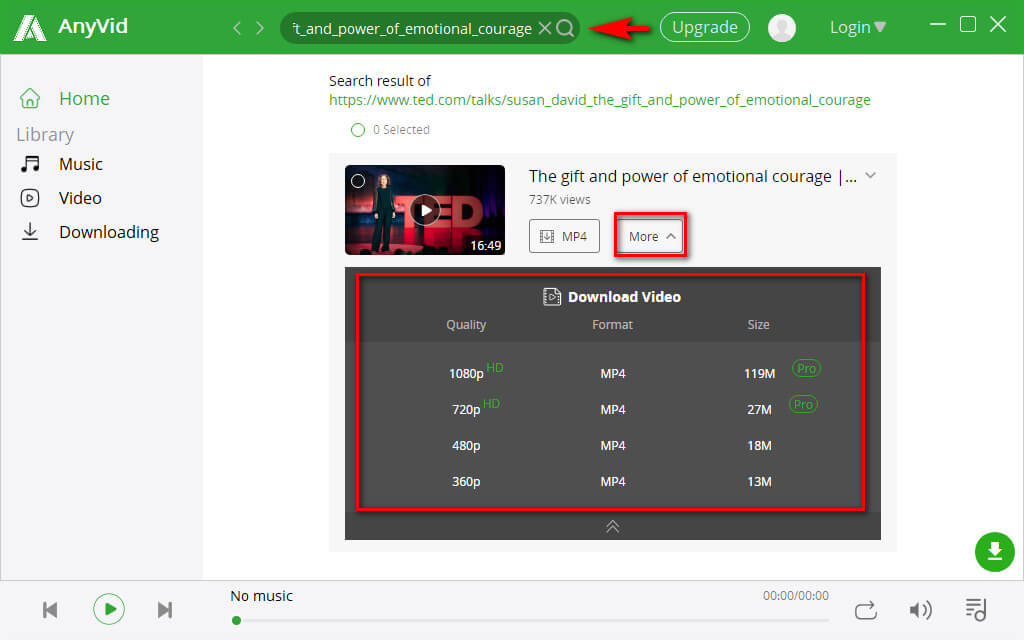Minimize the AnyVid window

tap(938, 24)
